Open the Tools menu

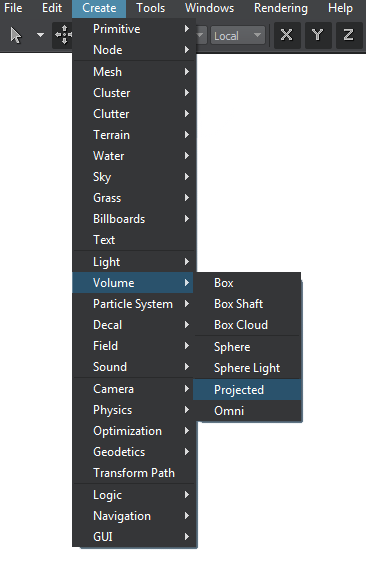tap(151, 8)
